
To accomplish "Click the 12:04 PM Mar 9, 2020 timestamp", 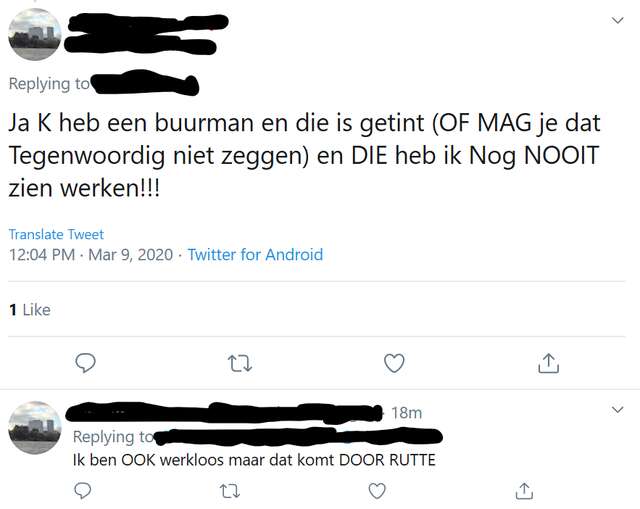I will (91, 255).
